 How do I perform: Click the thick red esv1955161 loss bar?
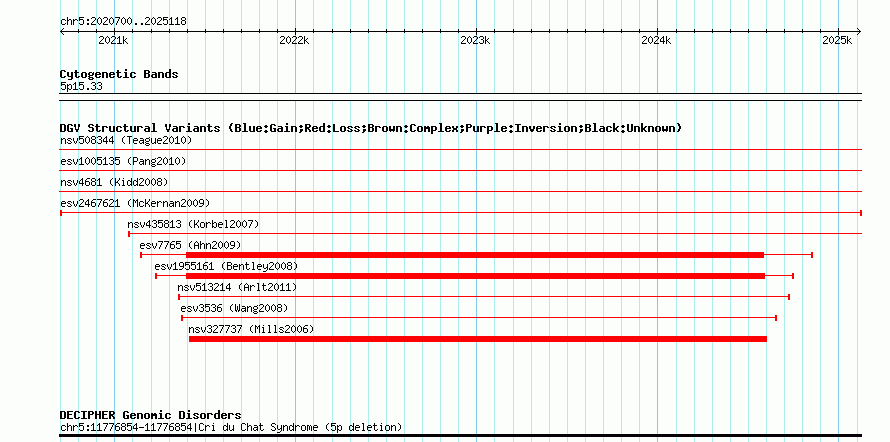coord(476,276)
